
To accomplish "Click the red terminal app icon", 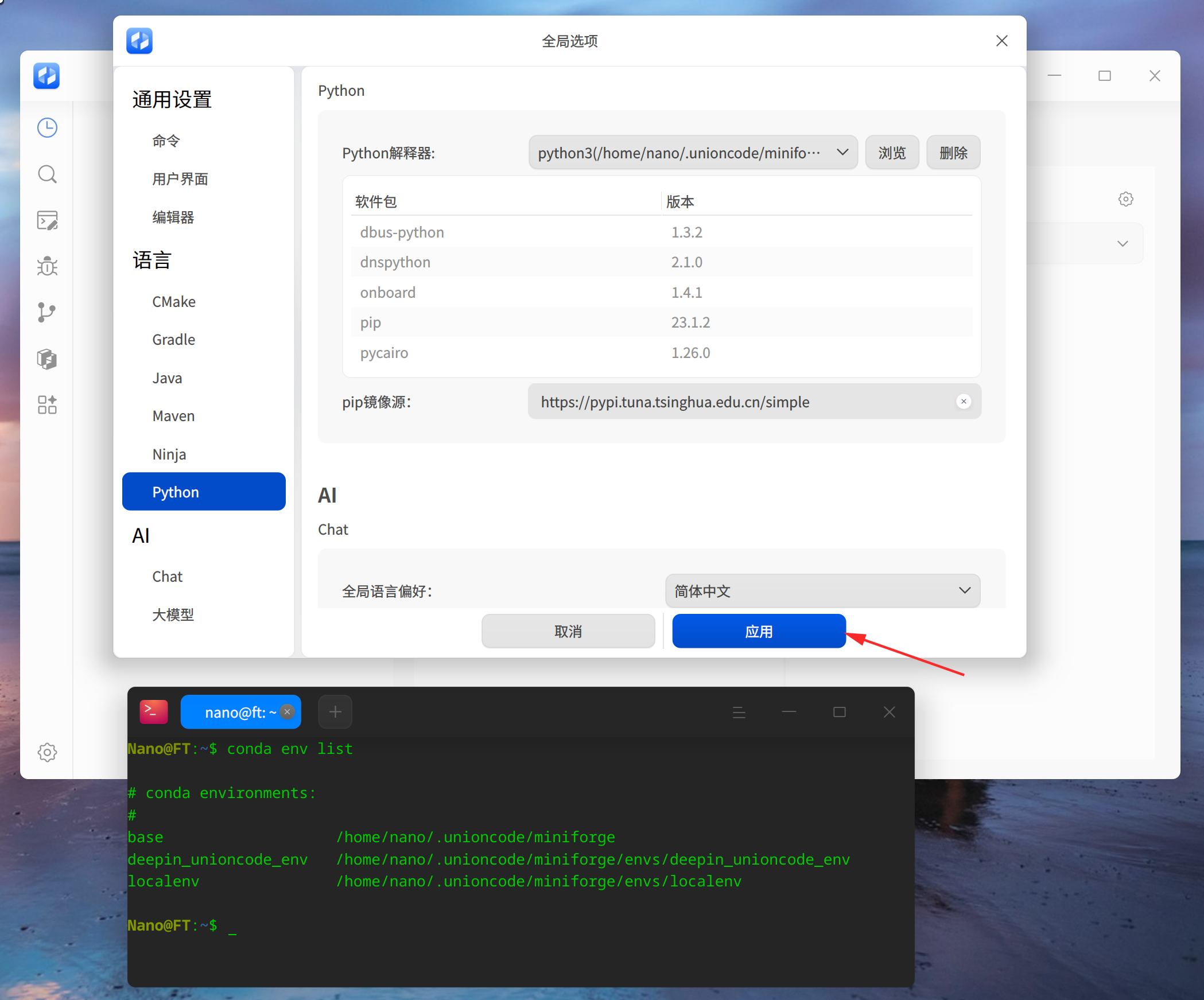I will coord(154,712).
